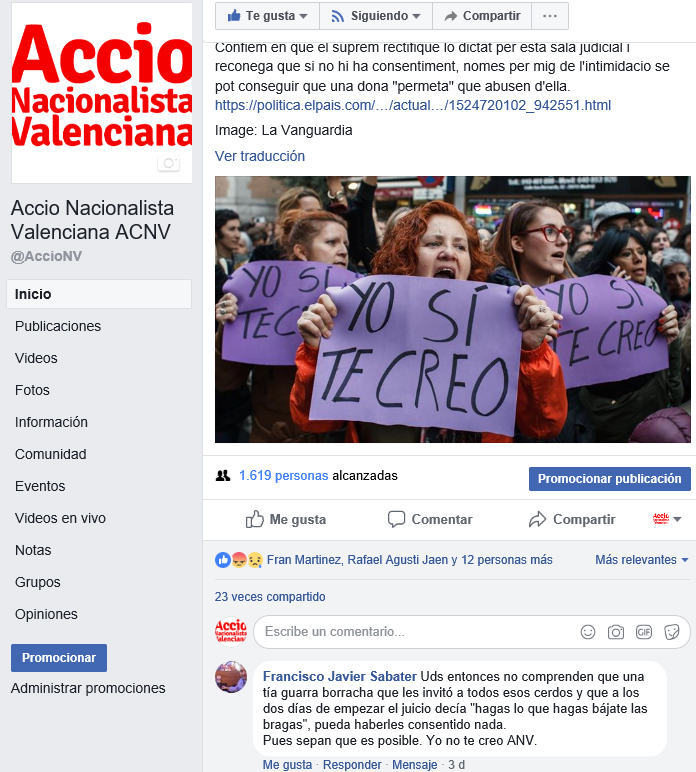Like Francisco Javier Sabater's comment
696x772 pixels.
pos(287,764)
